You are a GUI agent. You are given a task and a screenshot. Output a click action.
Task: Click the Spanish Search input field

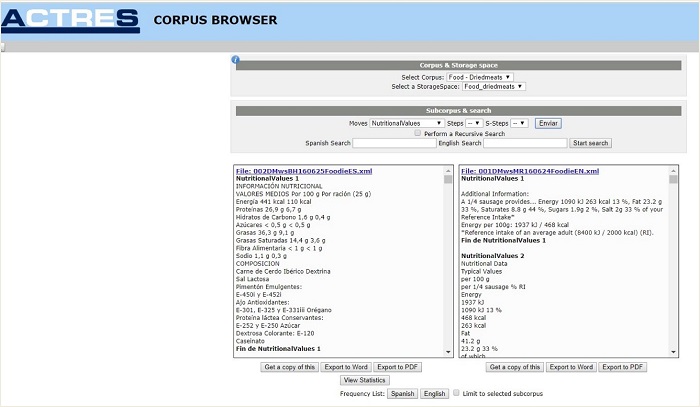[x=394, y=143]
